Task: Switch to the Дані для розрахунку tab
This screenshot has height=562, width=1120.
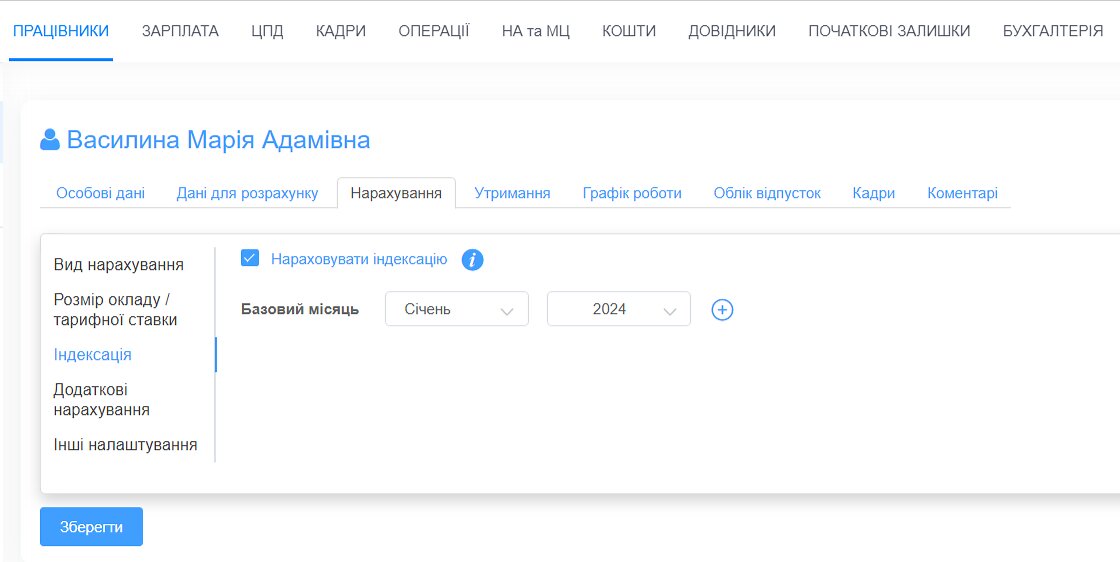Action: click(x=247, y=193)
